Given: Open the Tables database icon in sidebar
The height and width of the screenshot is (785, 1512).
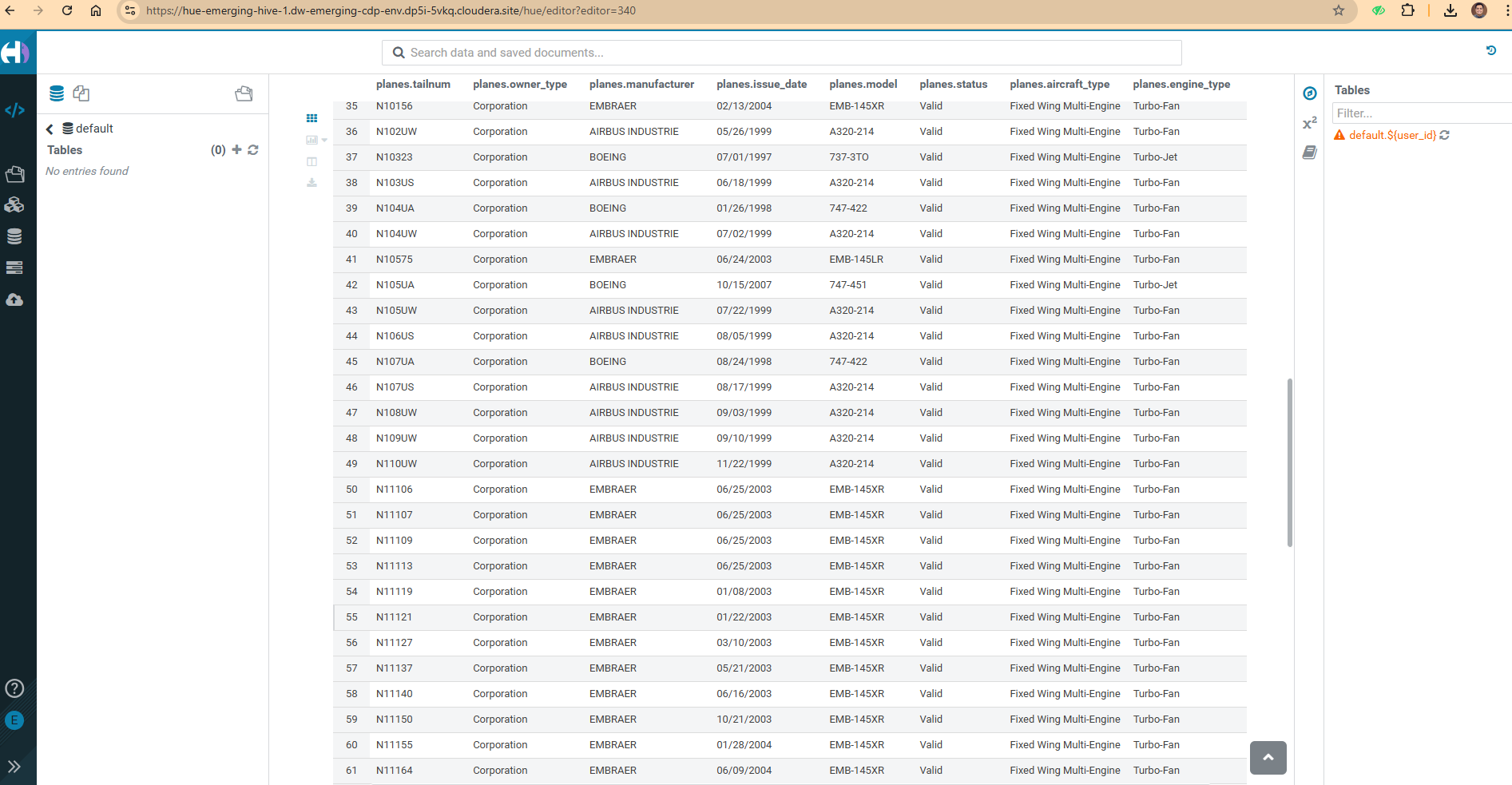Looking at the screenshot, I should pyautogui.click(x=14, y=236).
